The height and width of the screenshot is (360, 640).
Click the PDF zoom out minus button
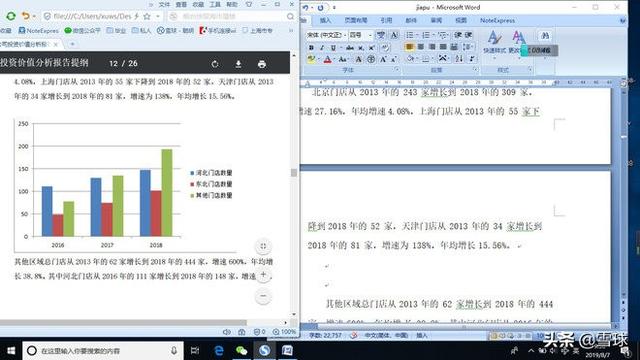[263, 296]
